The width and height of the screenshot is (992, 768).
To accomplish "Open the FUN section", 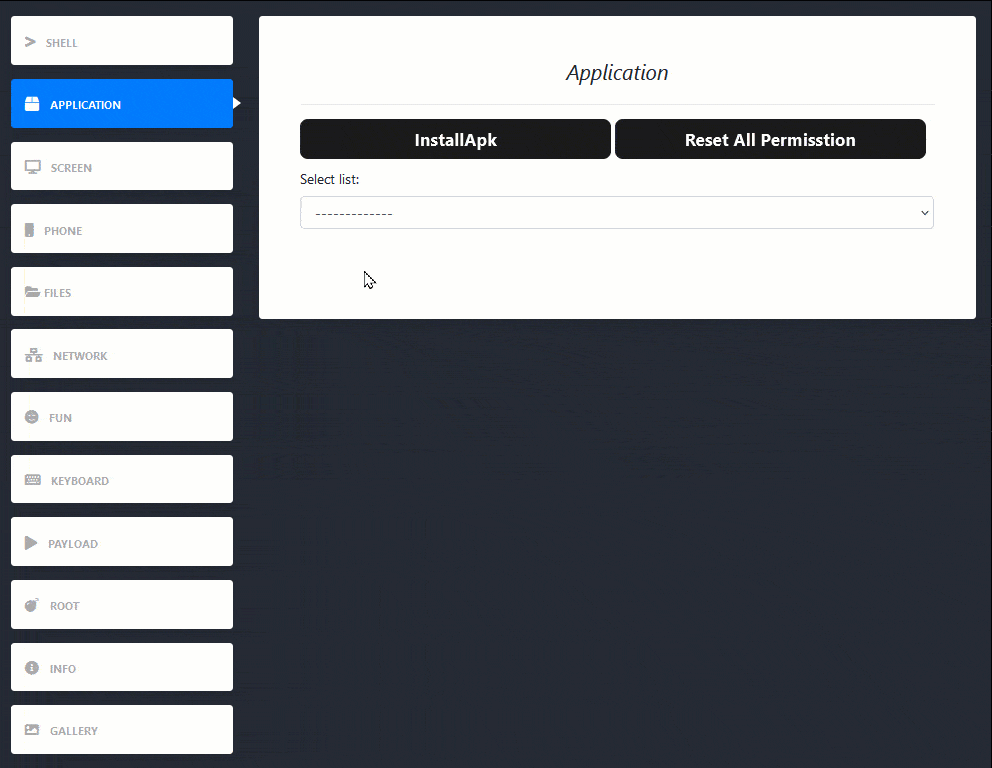I will tap(122, 416).
